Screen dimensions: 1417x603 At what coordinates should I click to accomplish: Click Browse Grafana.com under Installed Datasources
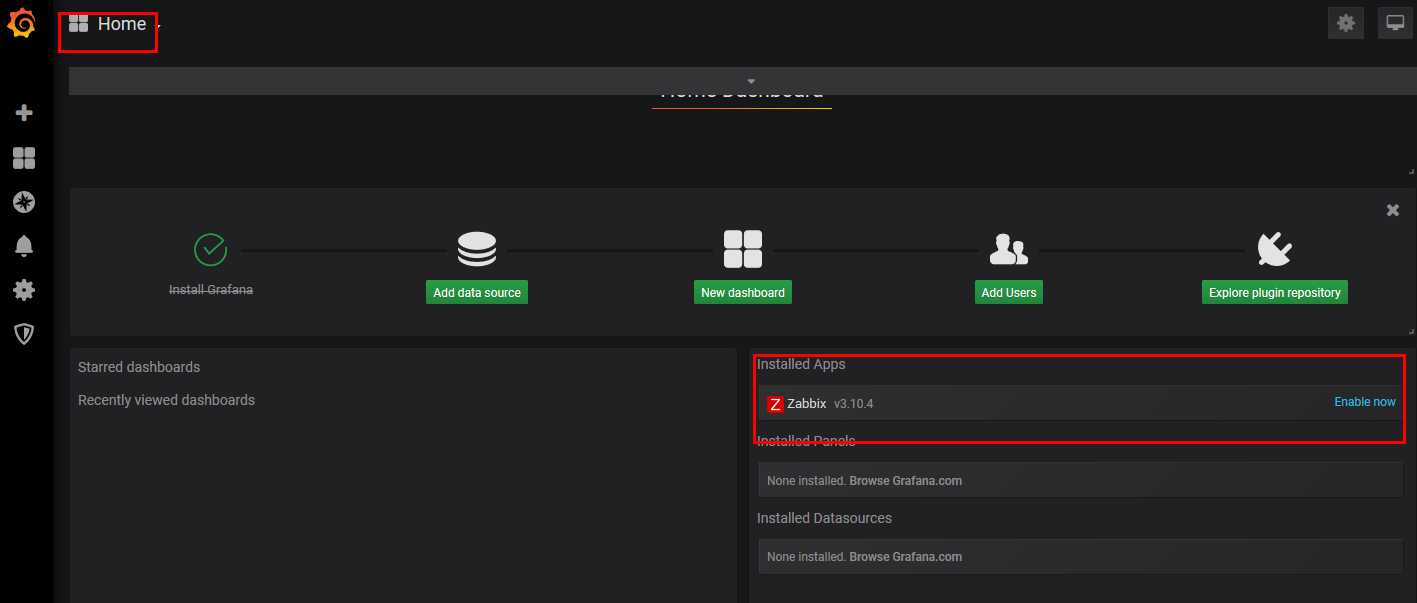point(906,557)
